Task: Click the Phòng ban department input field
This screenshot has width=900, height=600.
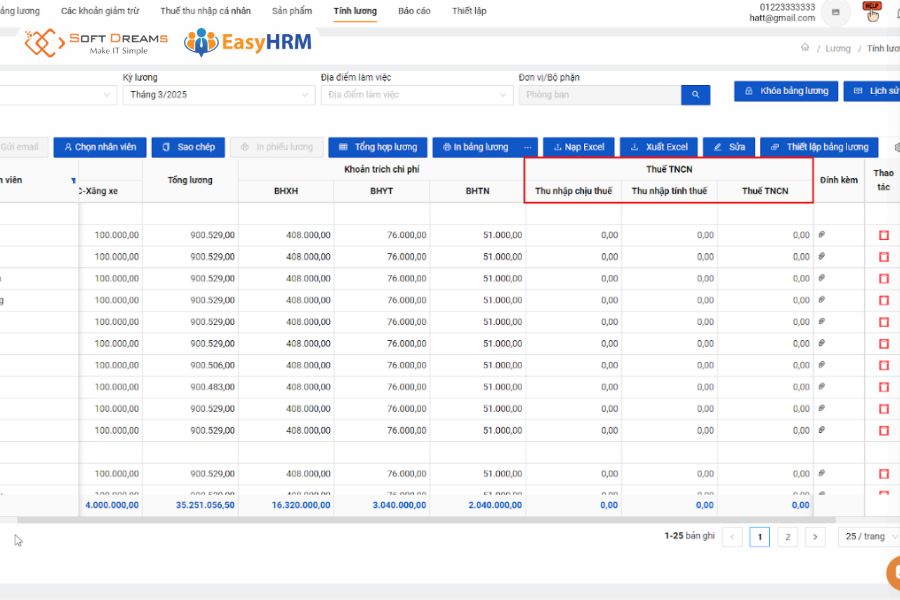Action: point(600,95)
